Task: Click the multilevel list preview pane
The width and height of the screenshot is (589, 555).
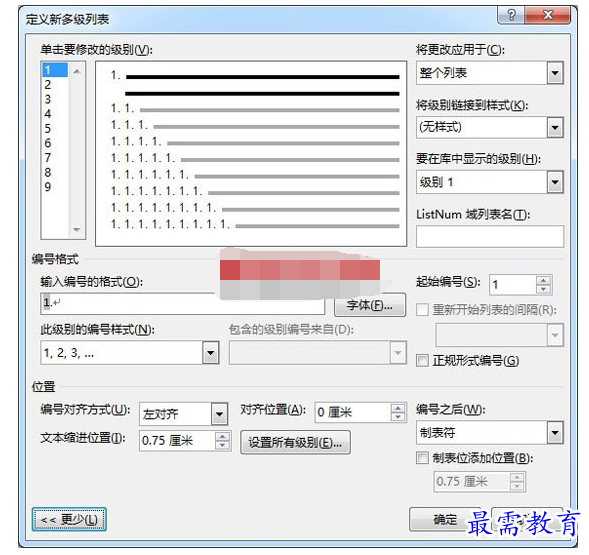Action: pos(251,154)
